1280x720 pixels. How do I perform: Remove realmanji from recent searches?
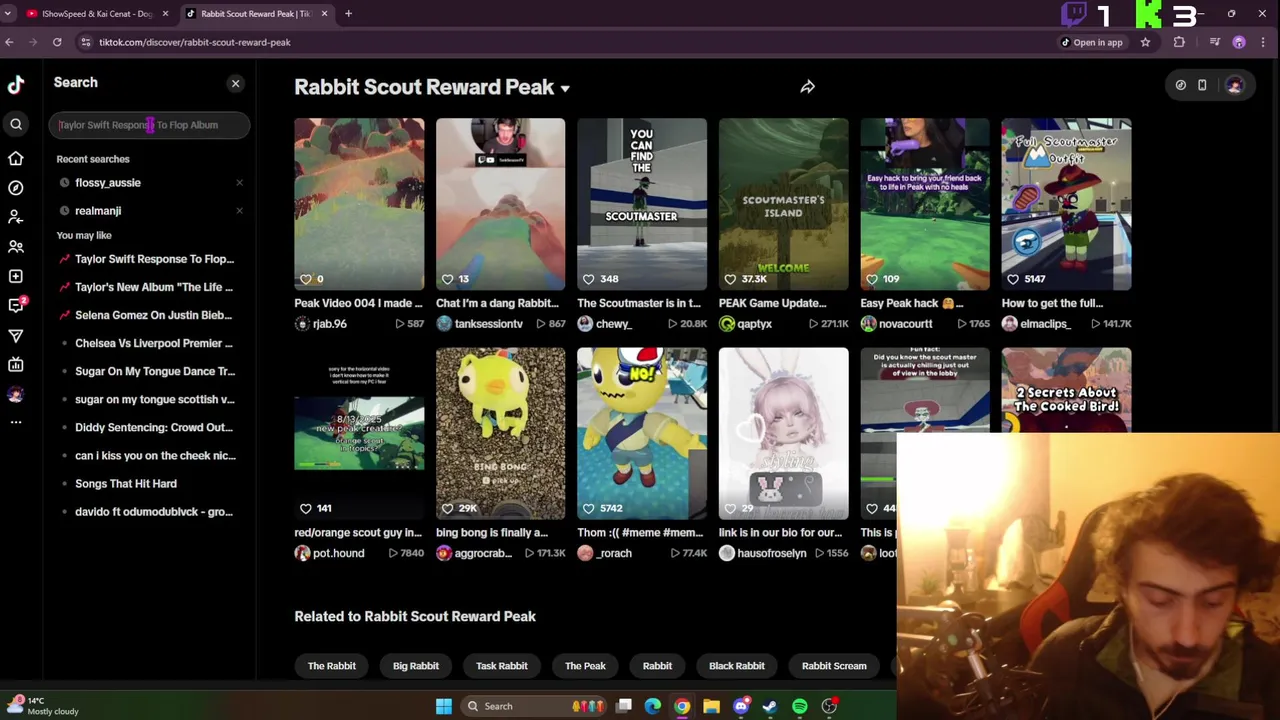(239, 211)
